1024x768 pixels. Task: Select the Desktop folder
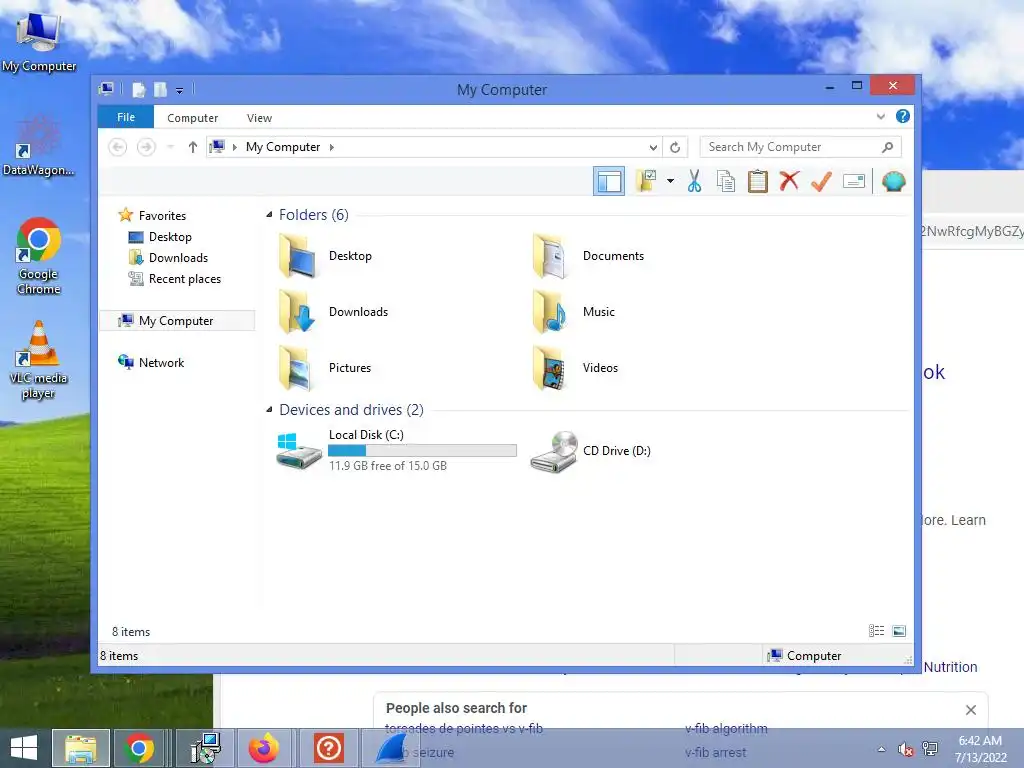tap(327, 256)
